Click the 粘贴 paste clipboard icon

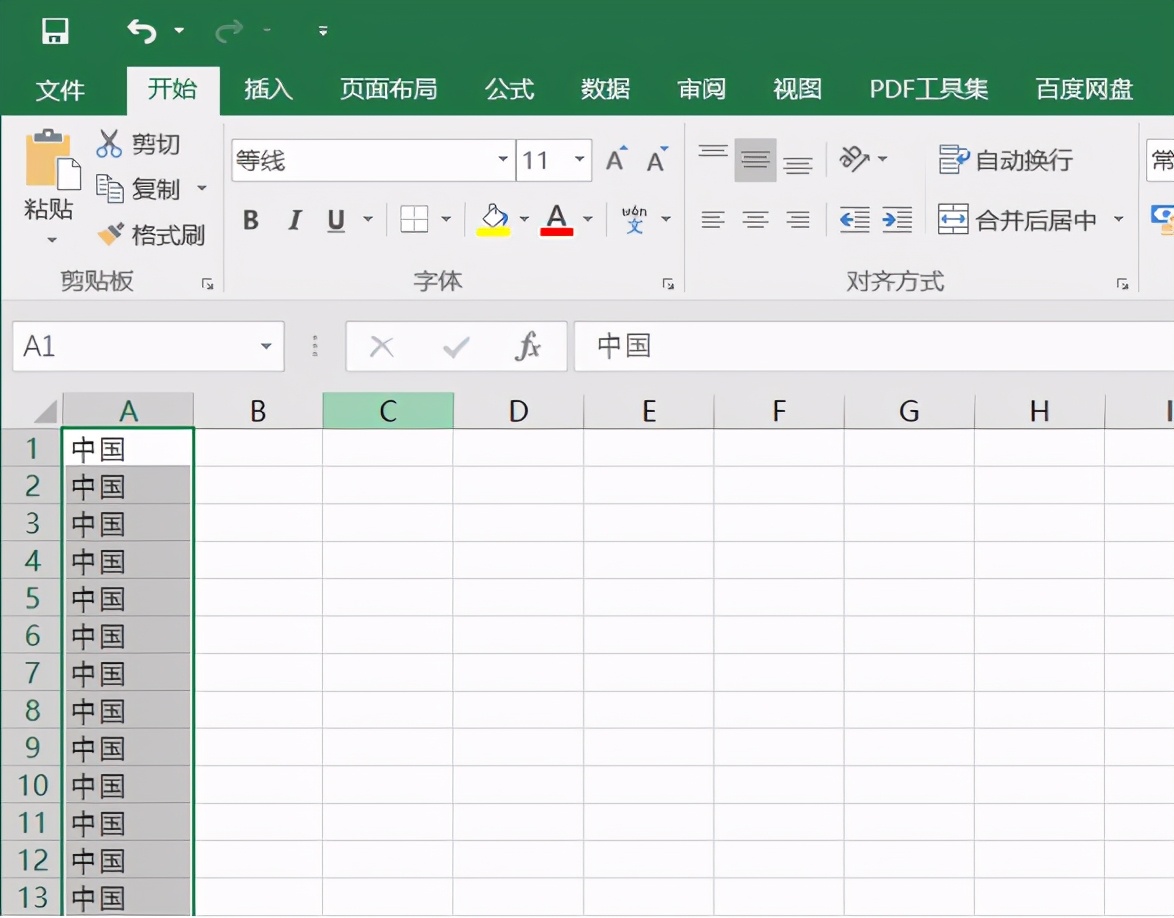(x=52, y=159)
